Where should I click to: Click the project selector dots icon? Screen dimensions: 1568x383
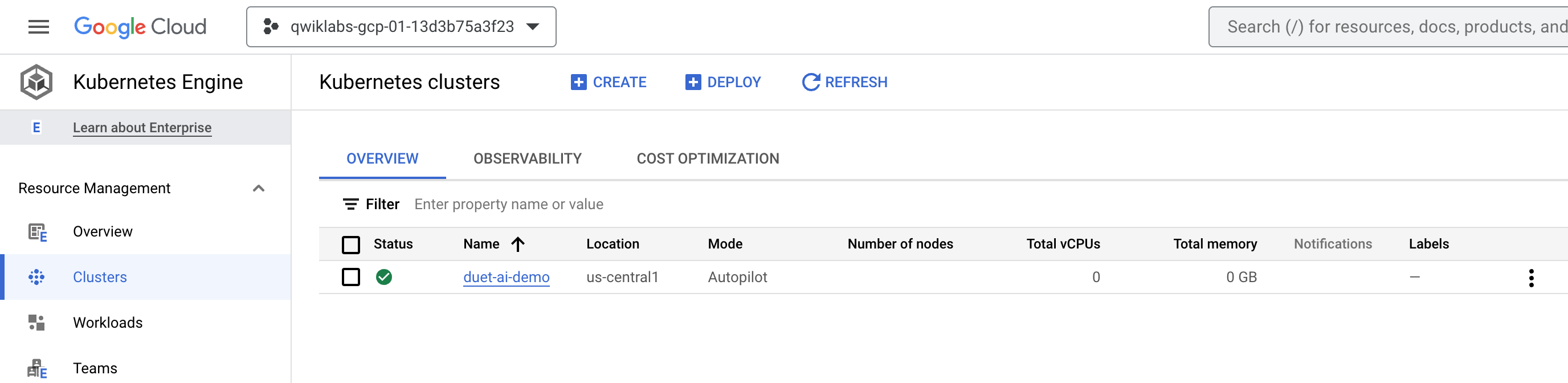271,27
